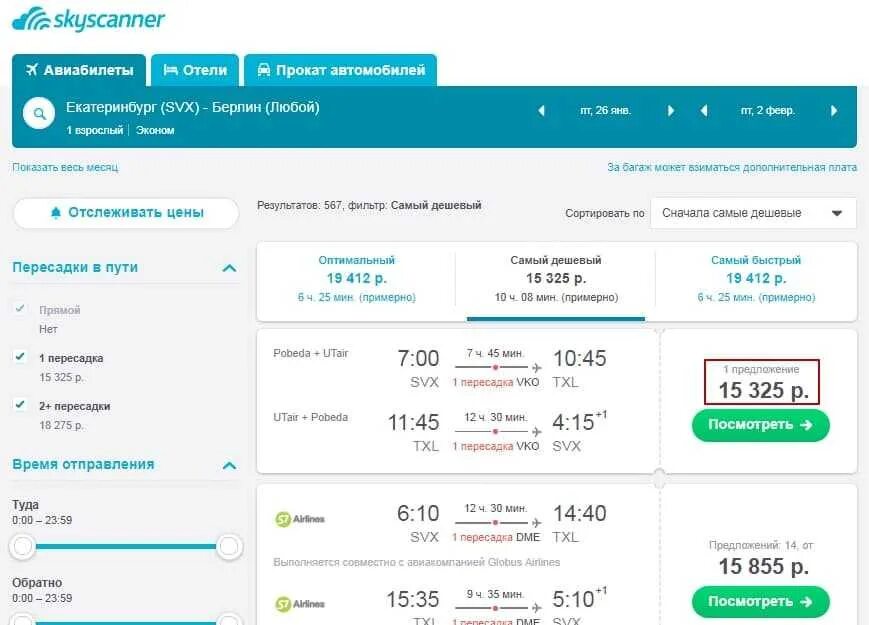The height and width of the screenshot is (625, 869).
Task: Select the Оптимальный 19 412 р. tab
Action: pos(356,279)
